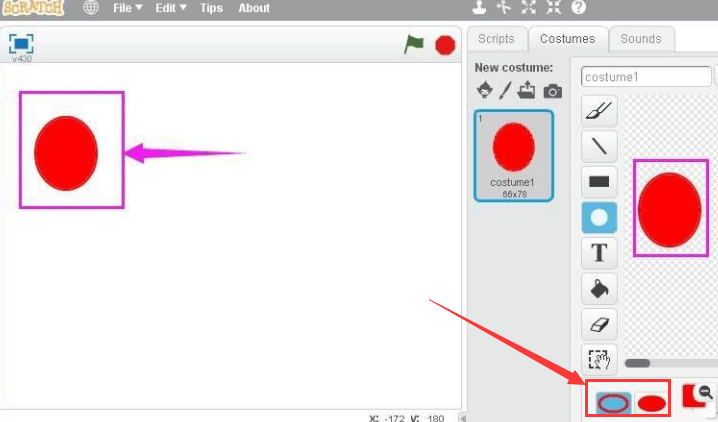This screenshot has height=422, width=718.
Task: Upload costume from file icon
Action: pos(527,90)
